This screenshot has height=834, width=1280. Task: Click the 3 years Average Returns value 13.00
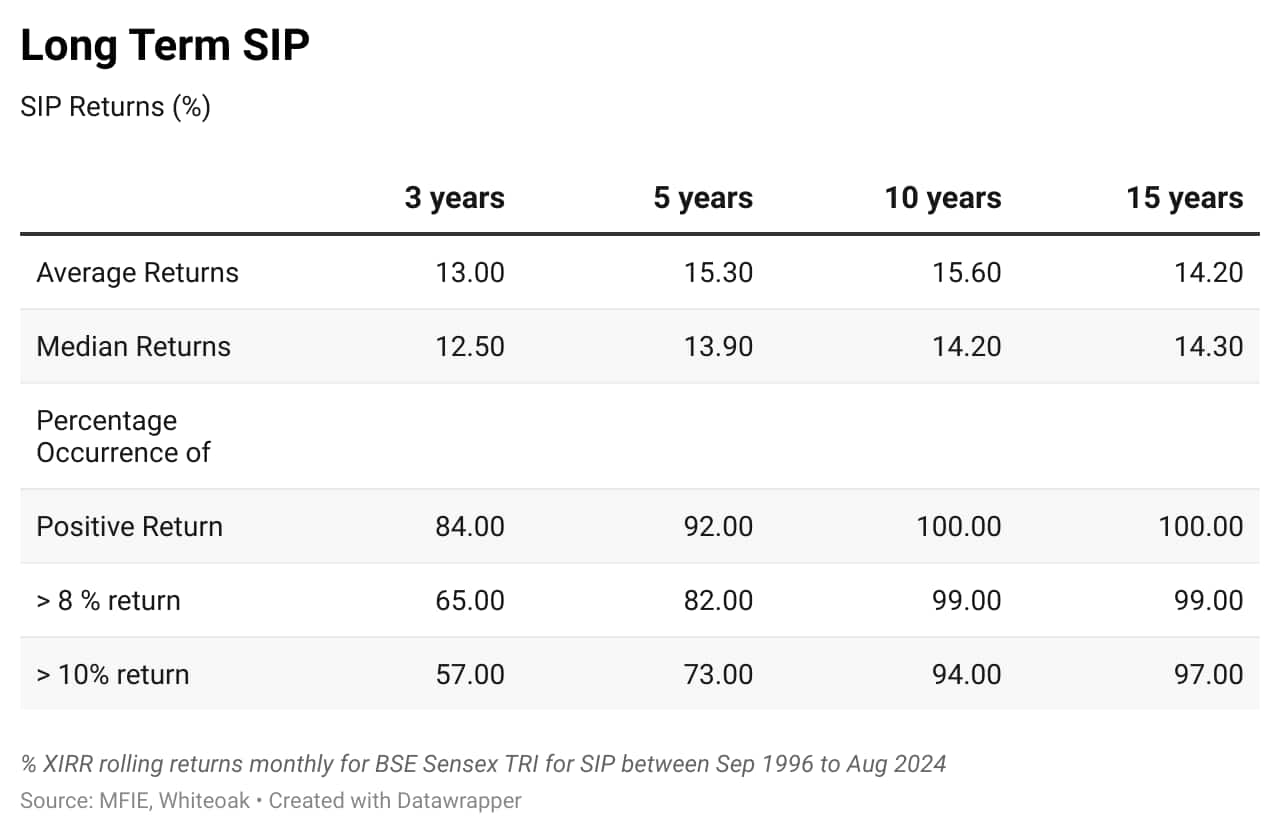pyautogui.click(x=470, y=273)
